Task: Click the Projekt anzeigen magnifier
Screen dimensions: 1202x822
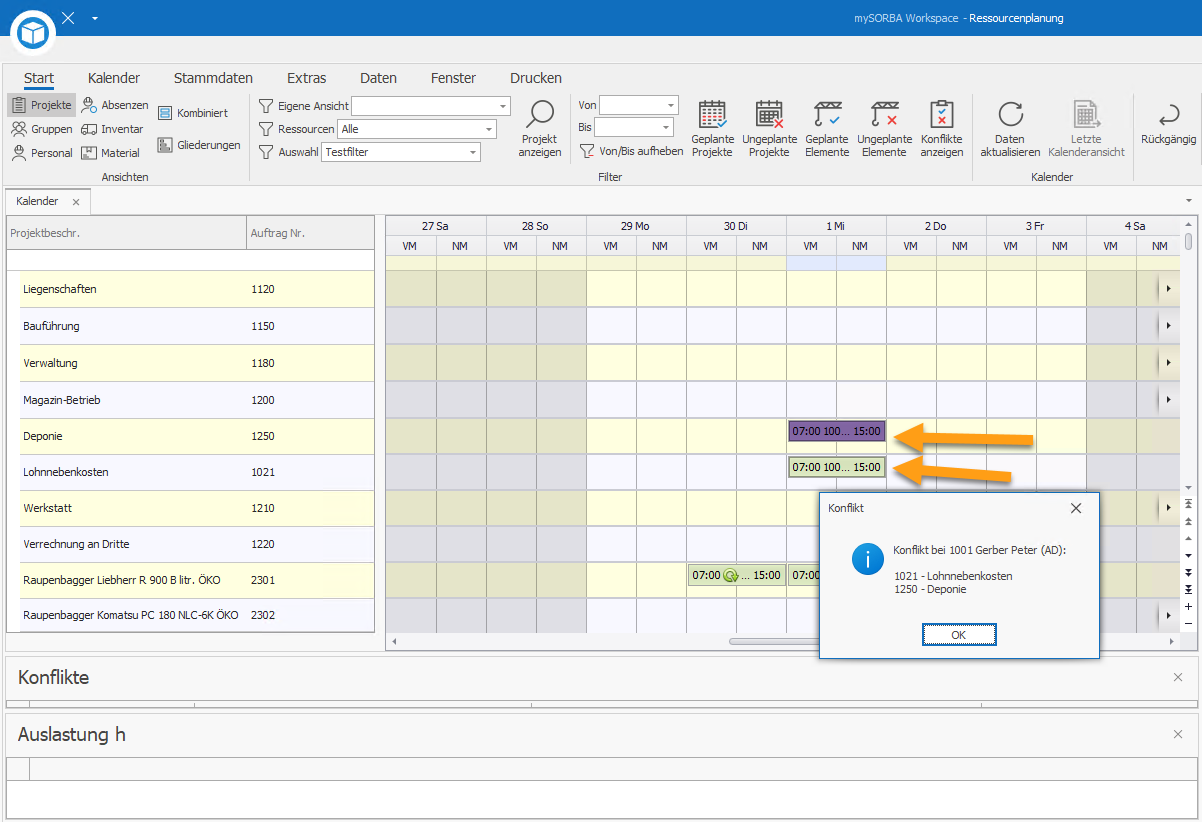Action: point(540,129)
